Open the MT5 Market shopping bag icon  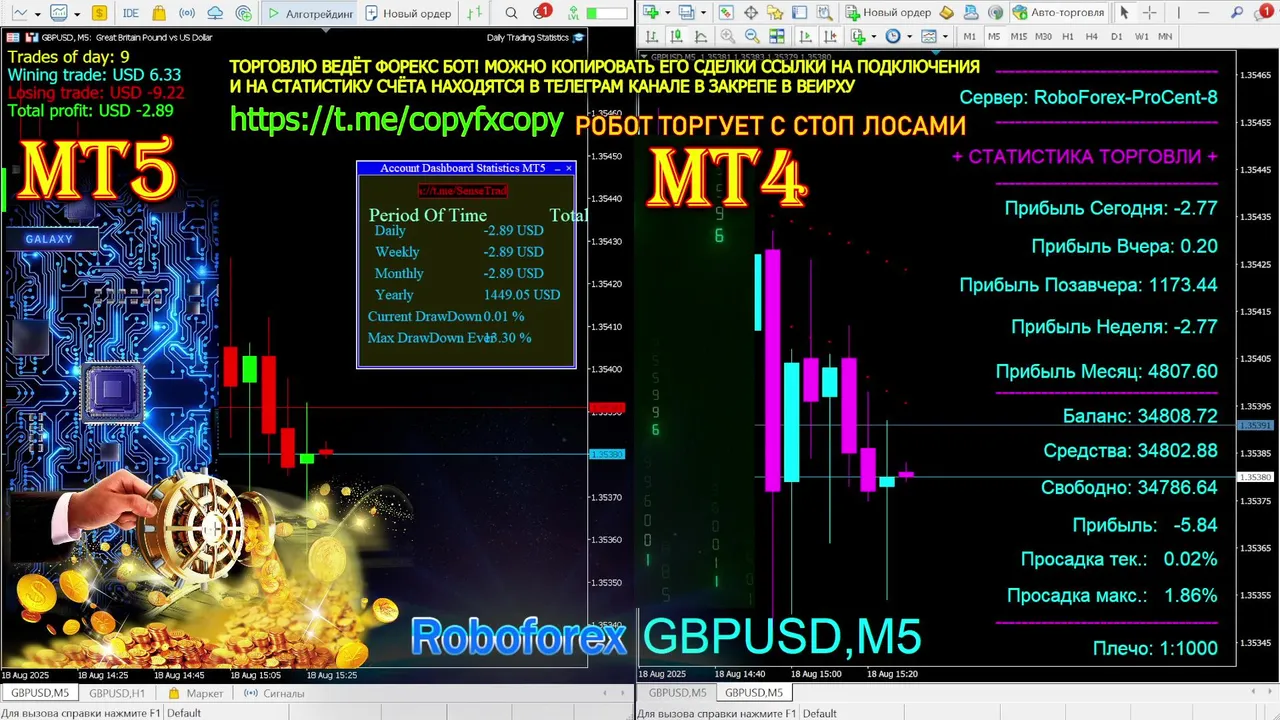159,13
